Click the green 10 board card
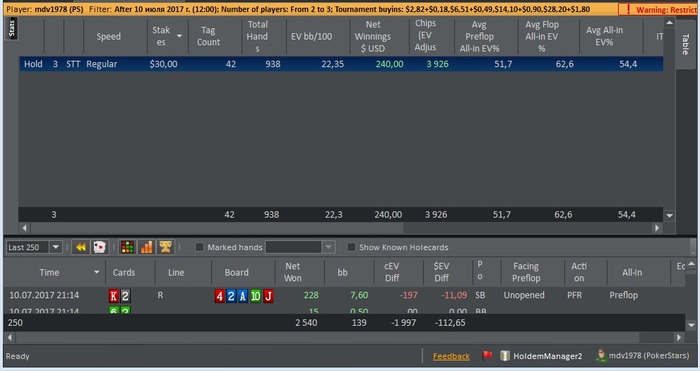The image size is (700, 371). [x=255, y=296]
